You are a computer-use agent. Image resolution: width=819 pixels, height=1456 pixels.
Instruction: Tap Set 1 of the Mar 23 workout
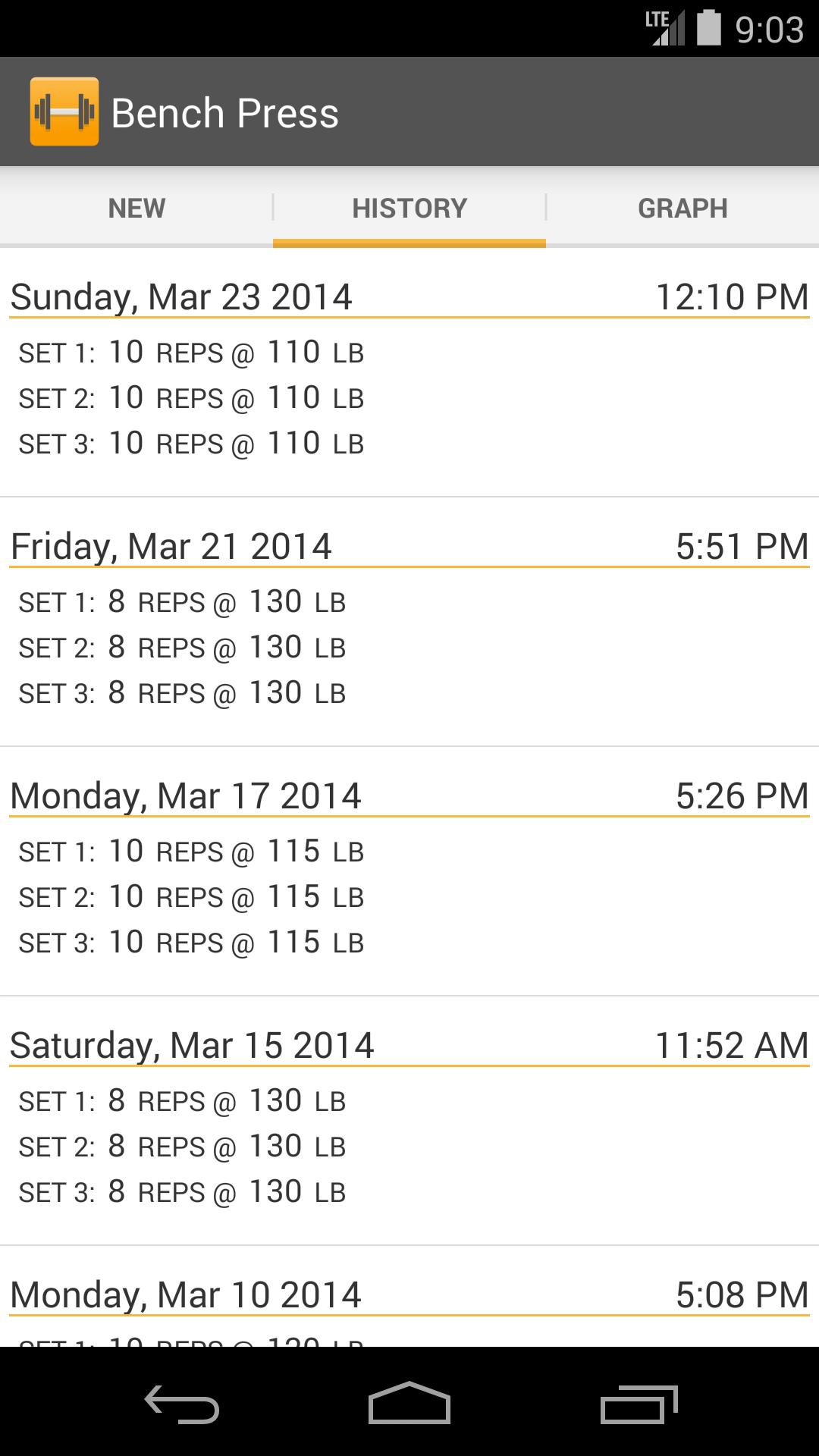tap(191, 353)
